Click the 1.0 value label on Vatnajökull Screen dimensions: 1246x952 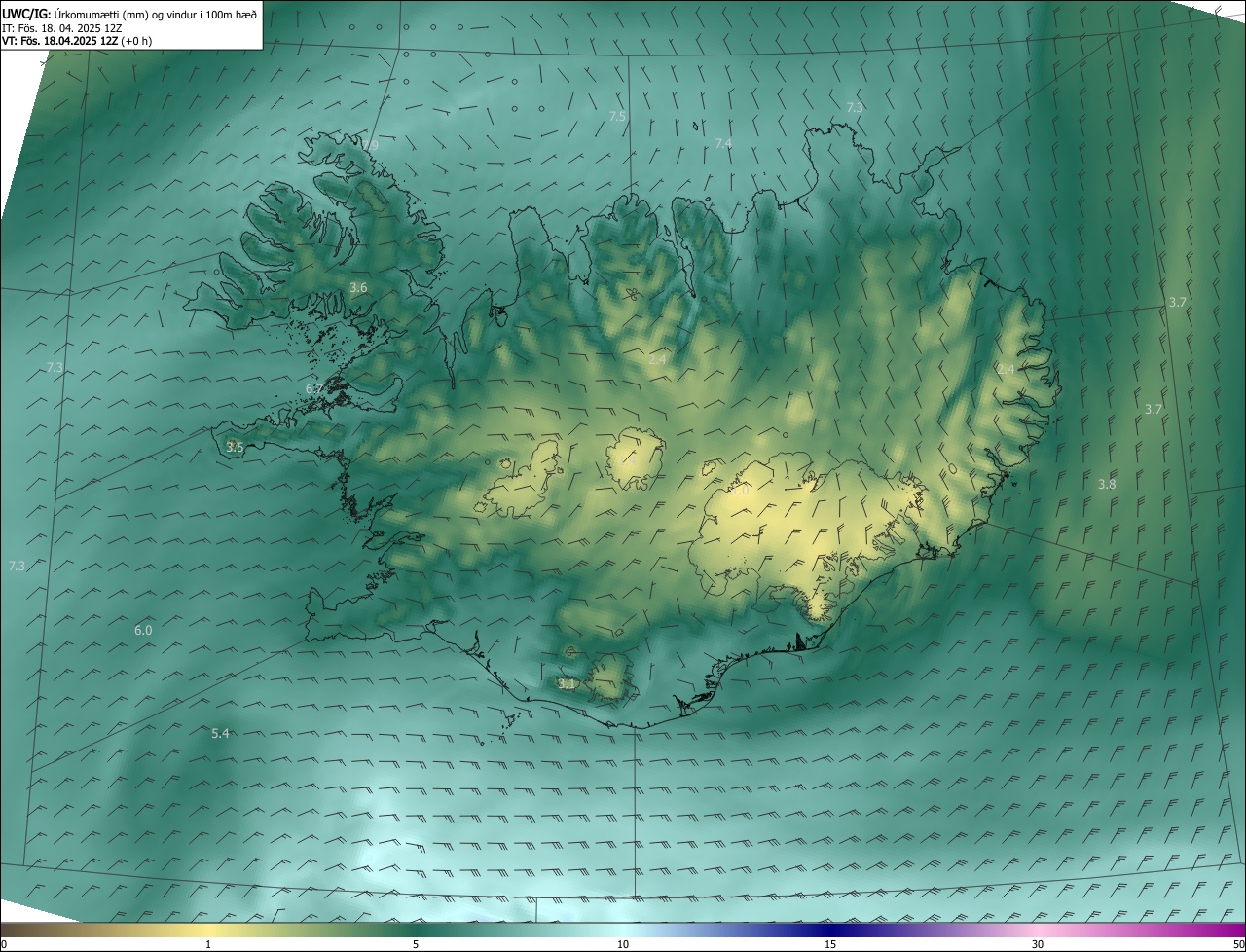(740, 492)
